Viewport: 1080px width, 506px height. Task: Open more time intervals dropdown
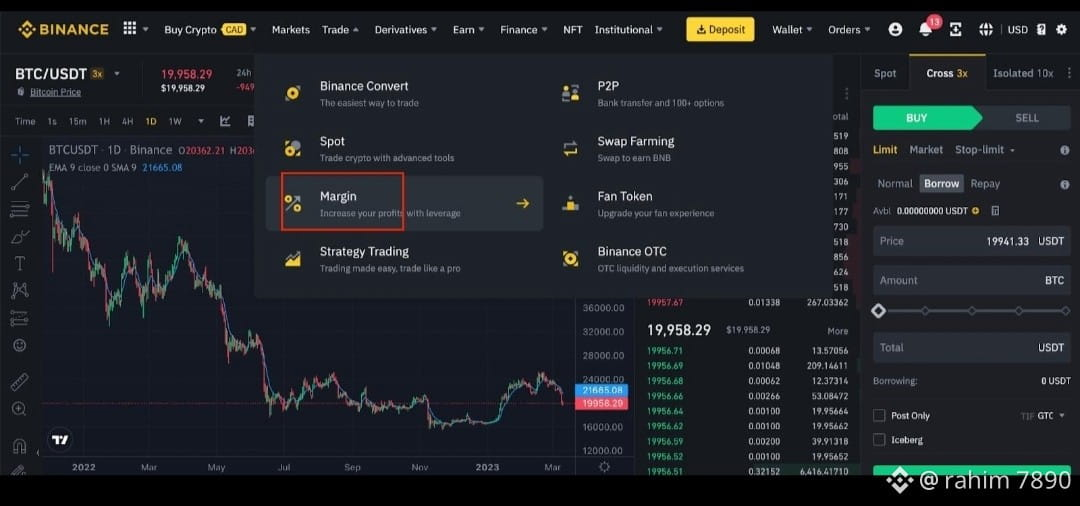coord(201,121)
